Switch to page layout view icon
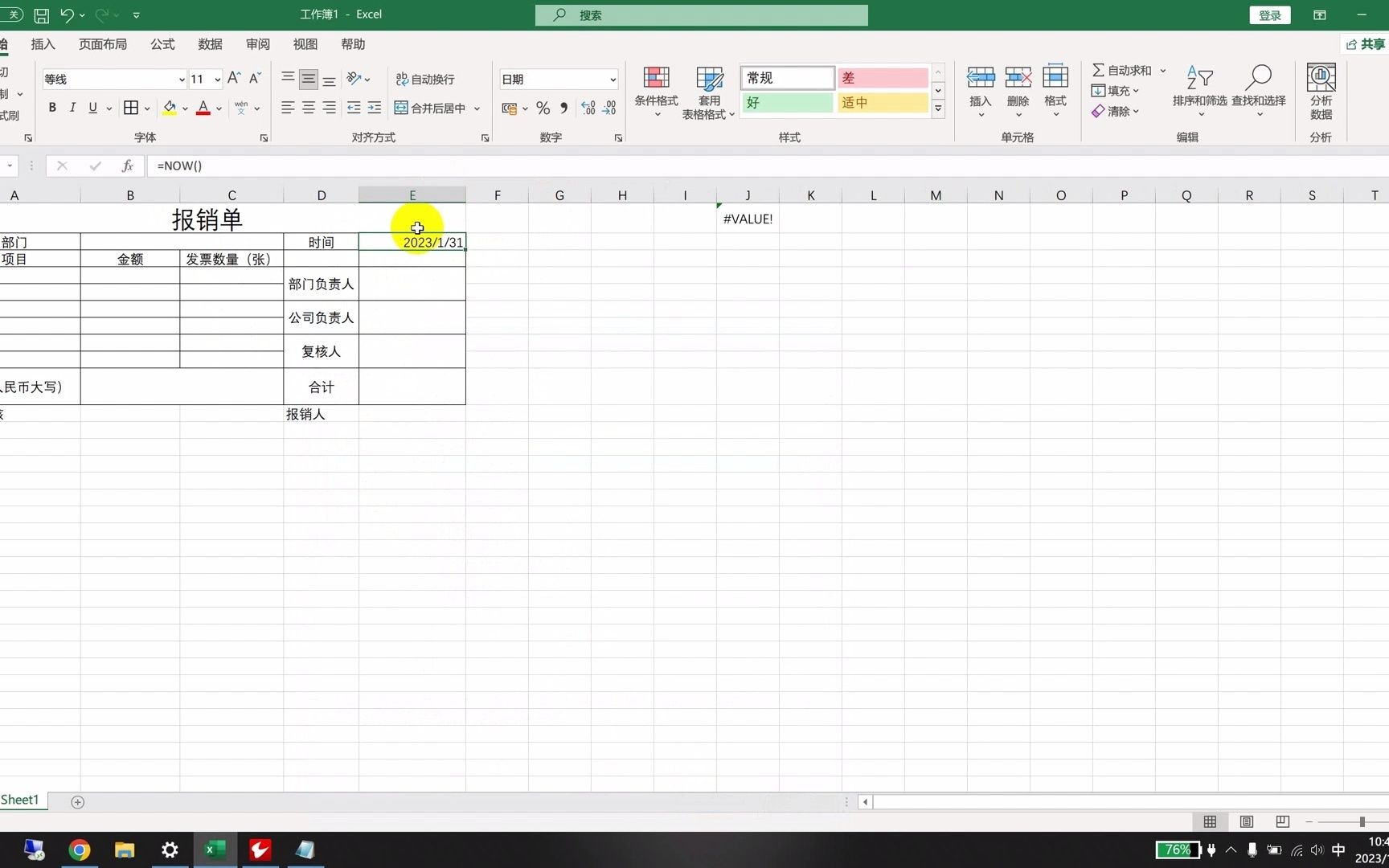This screenshot has width=1389, height=868. (1247, 821)
